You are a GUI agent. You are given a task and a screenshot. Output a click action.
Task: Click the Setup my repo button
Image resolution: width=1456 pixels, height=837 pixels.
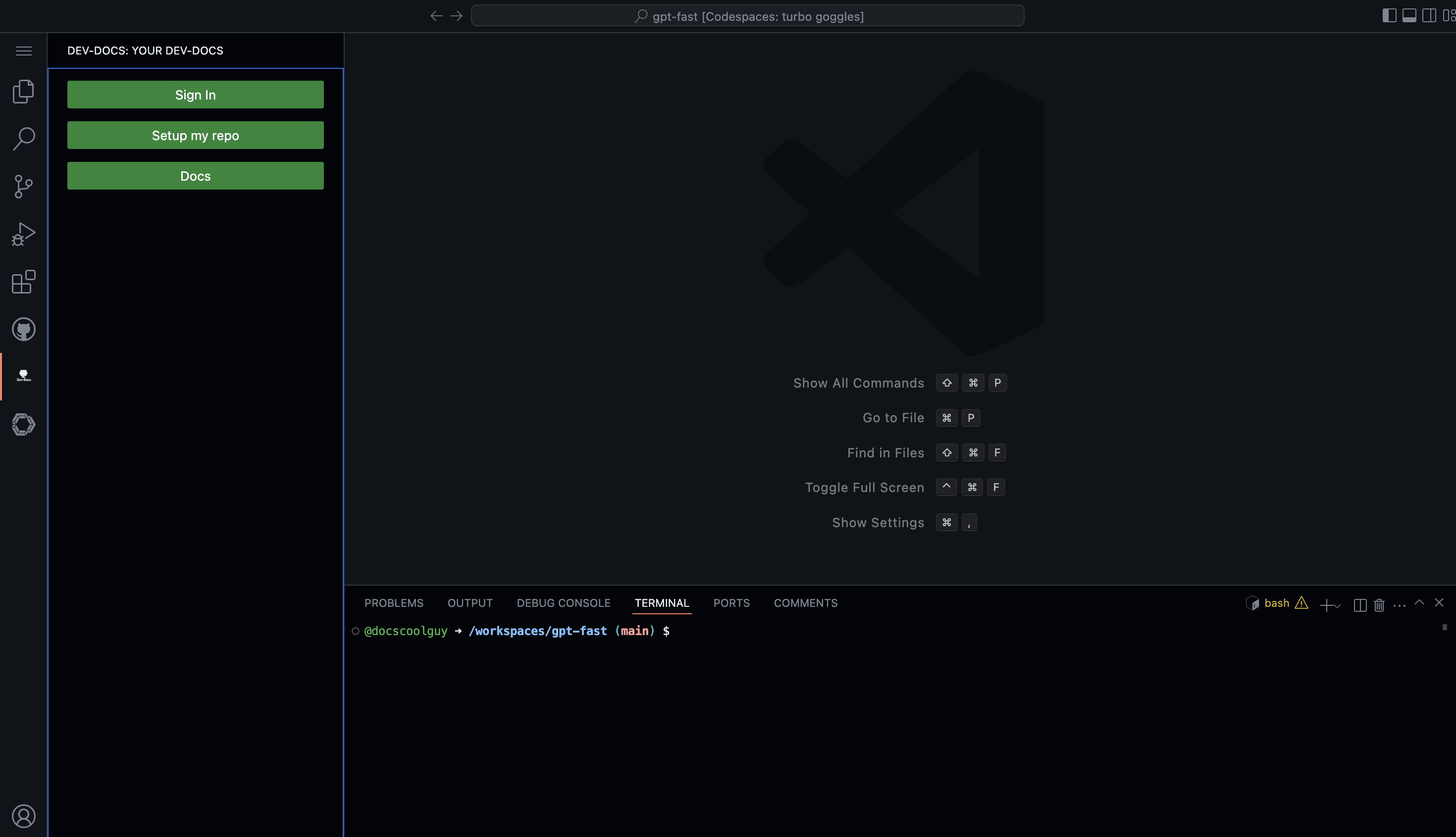(195, 135)
